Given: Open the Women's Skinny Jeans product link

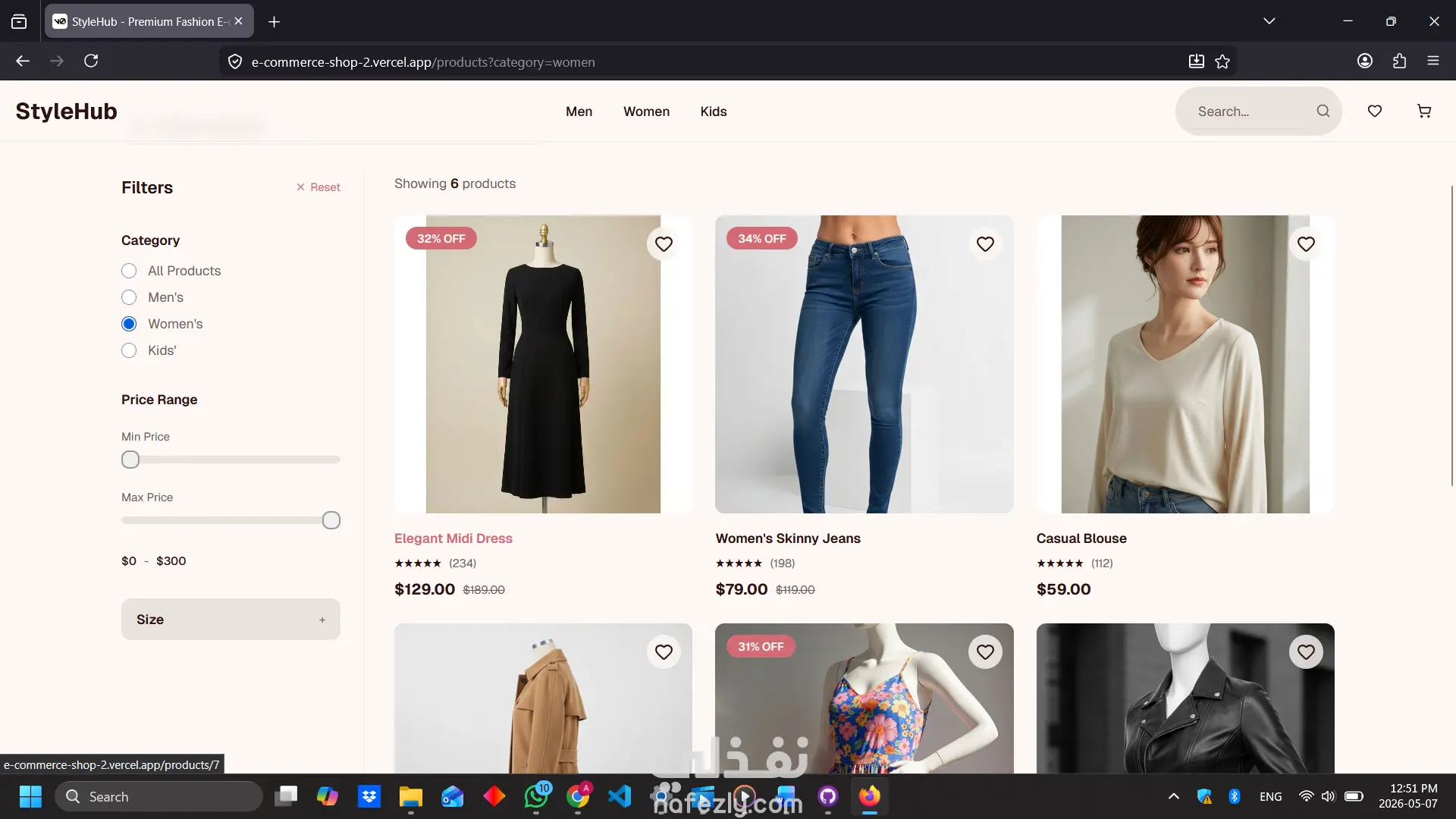Looking at the screenshot, I should pos(788,538).
